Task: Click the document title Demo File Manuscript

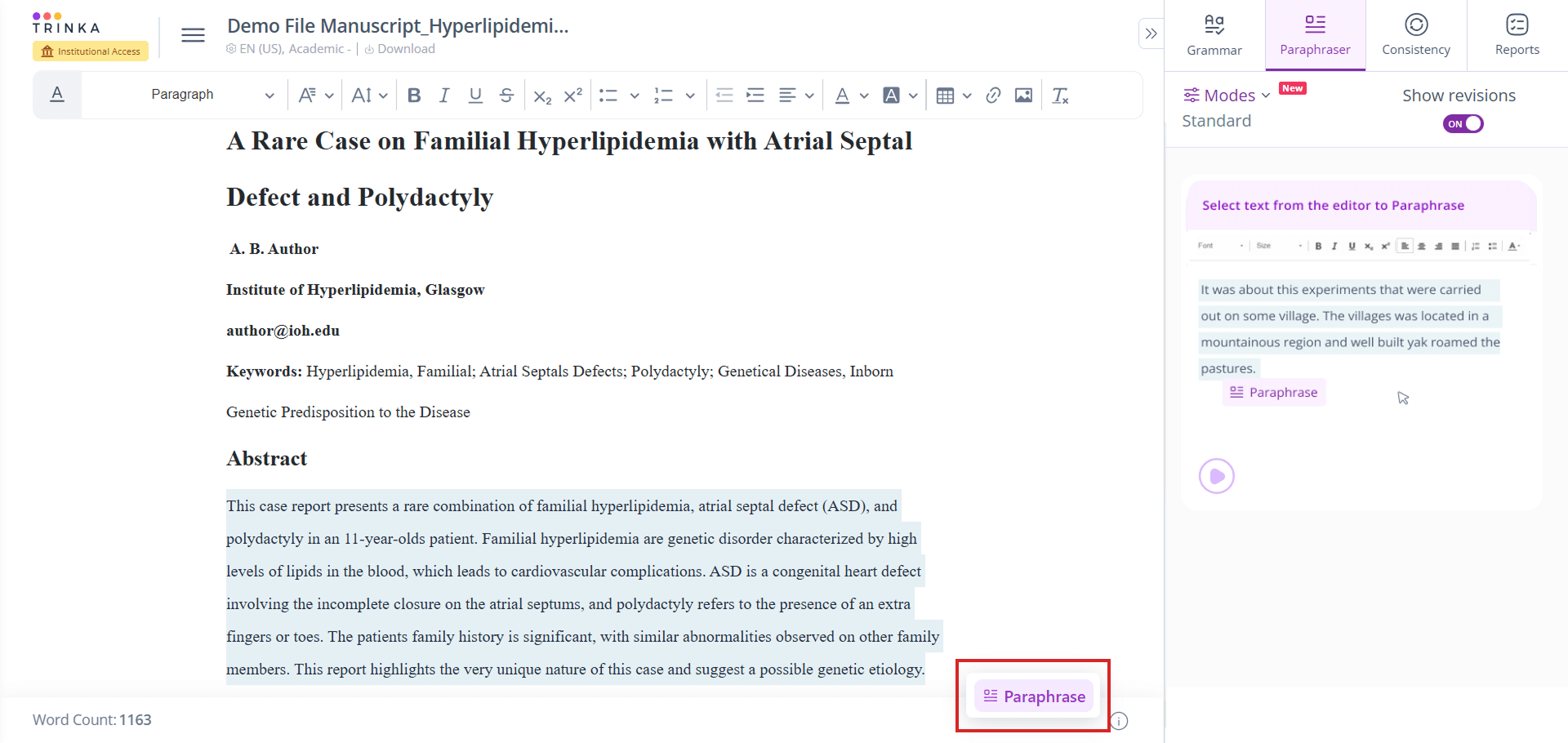Action: [398, 26]
